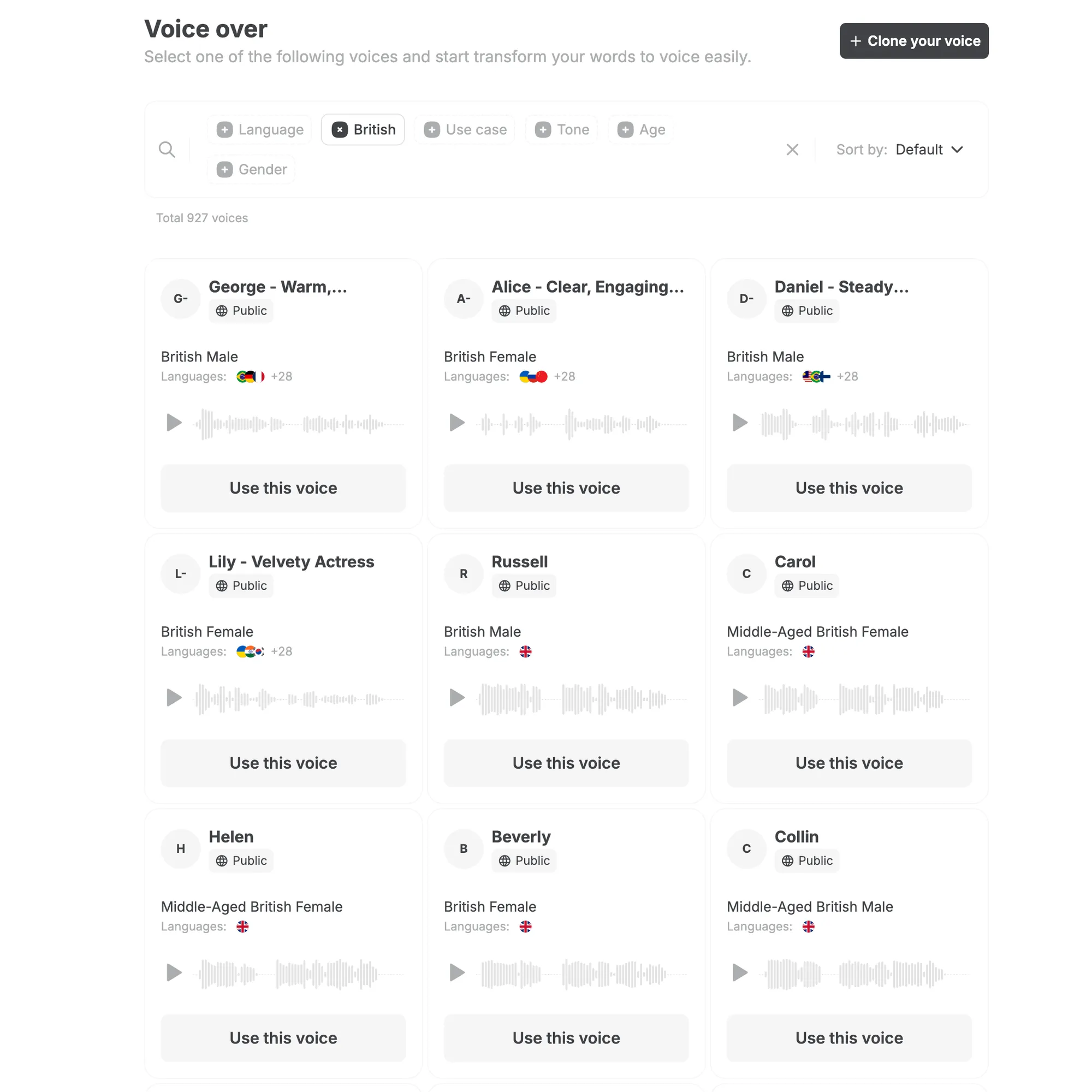The image size is (1092, 1092).
Task: Expand the Sort by Default dropdown
Action: coord(929,149)
